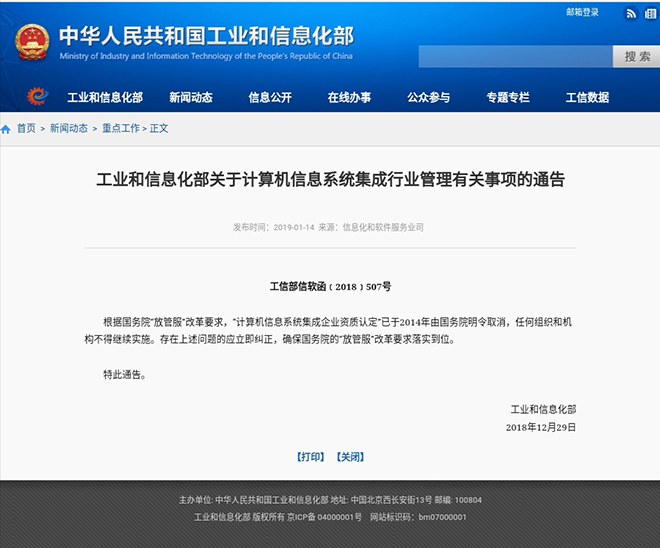Click footer address 中国北京西长安街13号

pyautogui.click(x=391, y=500)
